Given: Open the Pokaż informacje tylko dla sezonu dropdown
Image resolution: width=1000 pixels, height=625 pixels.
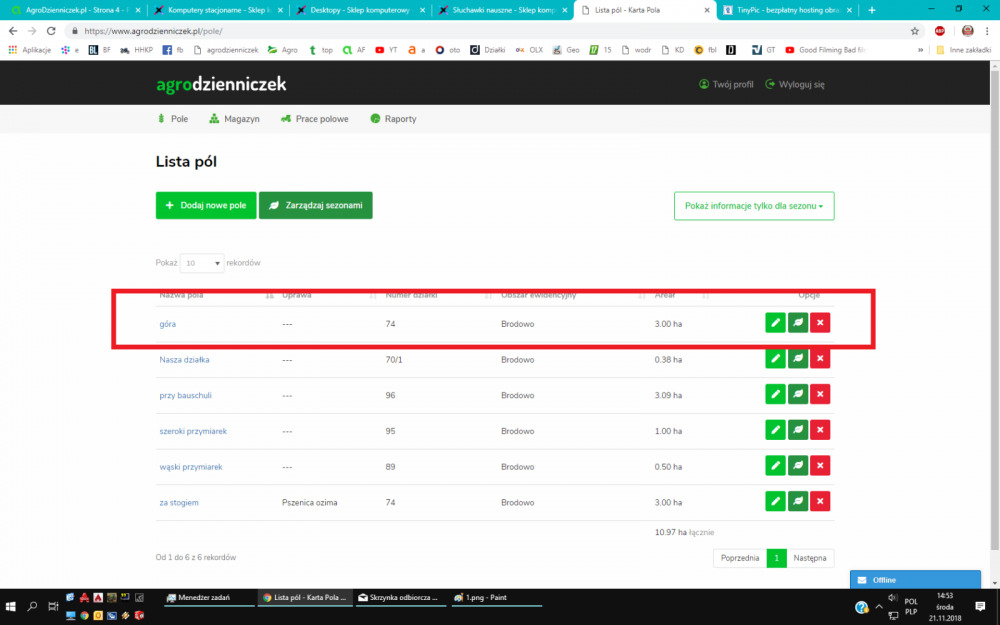Looking at the screenshot, I should 754,206.
